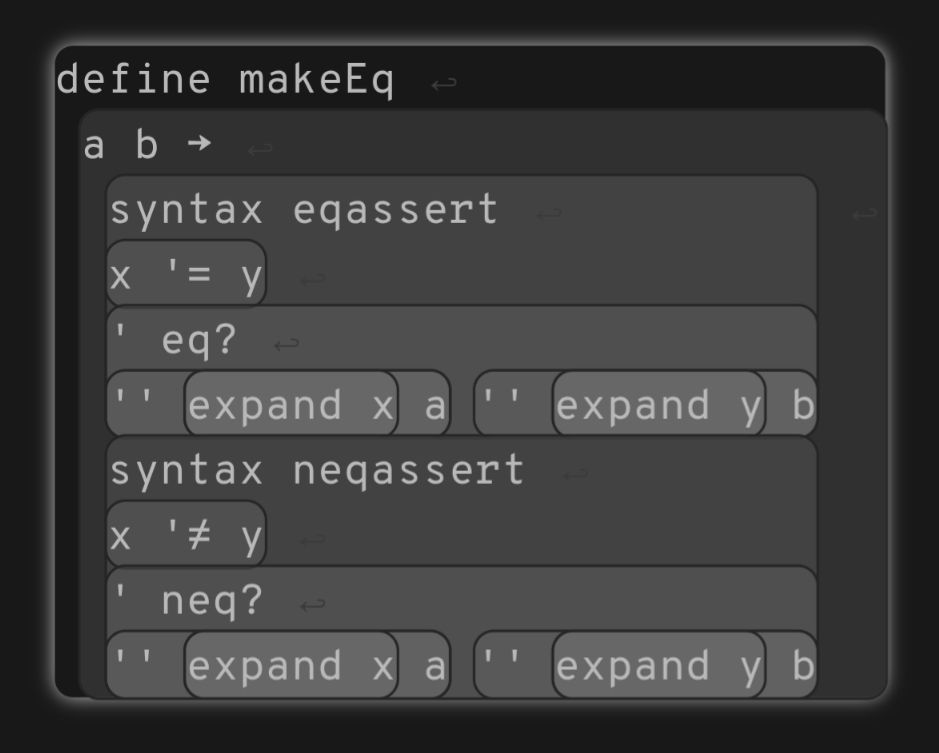
Task: Click the "expand y" block under eq?
Action: 658,405
